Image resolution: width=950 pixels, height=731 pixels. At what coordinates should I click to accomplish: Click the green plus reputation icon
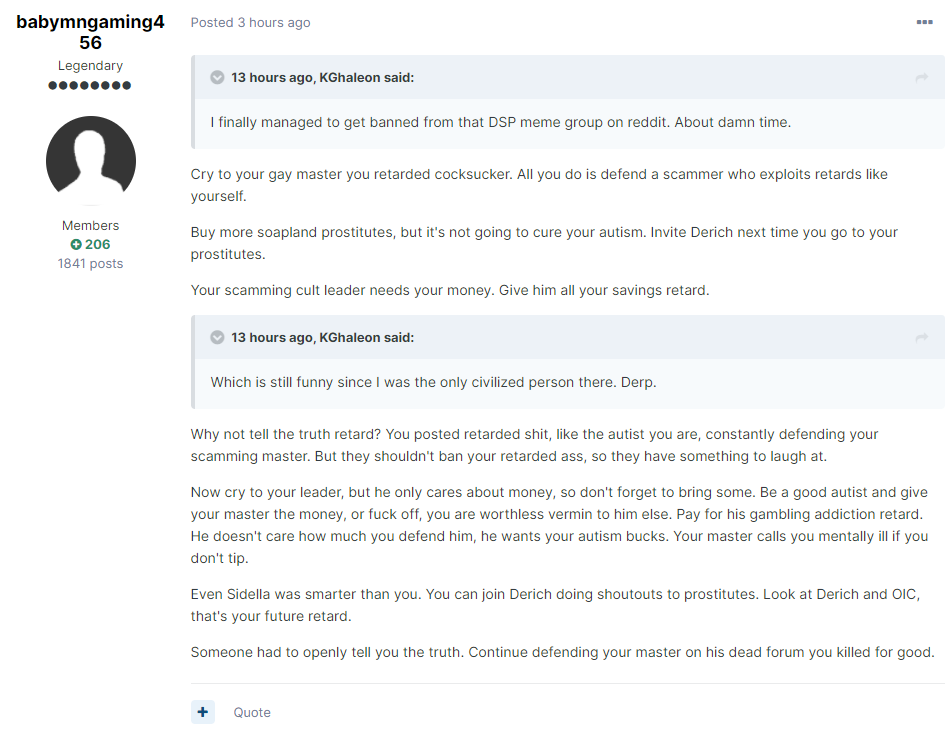pyautogui.click(x=76, y=245)
